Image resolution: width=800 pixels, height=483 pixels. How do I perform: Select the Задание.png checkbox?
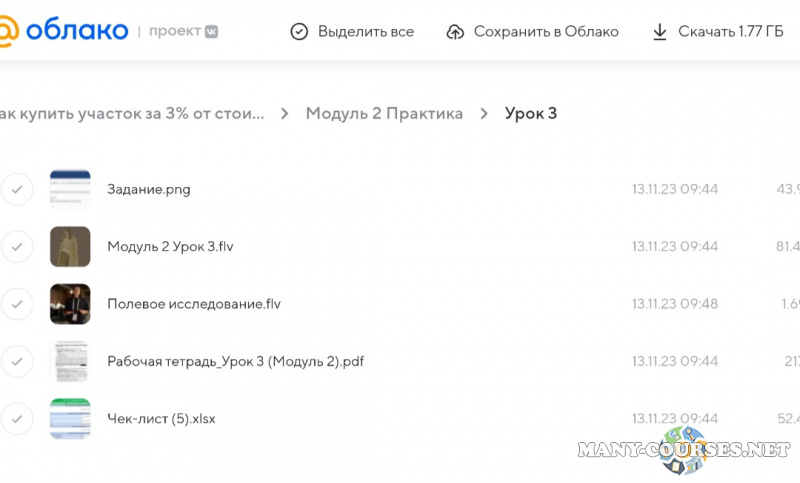(x=17, y=189)
